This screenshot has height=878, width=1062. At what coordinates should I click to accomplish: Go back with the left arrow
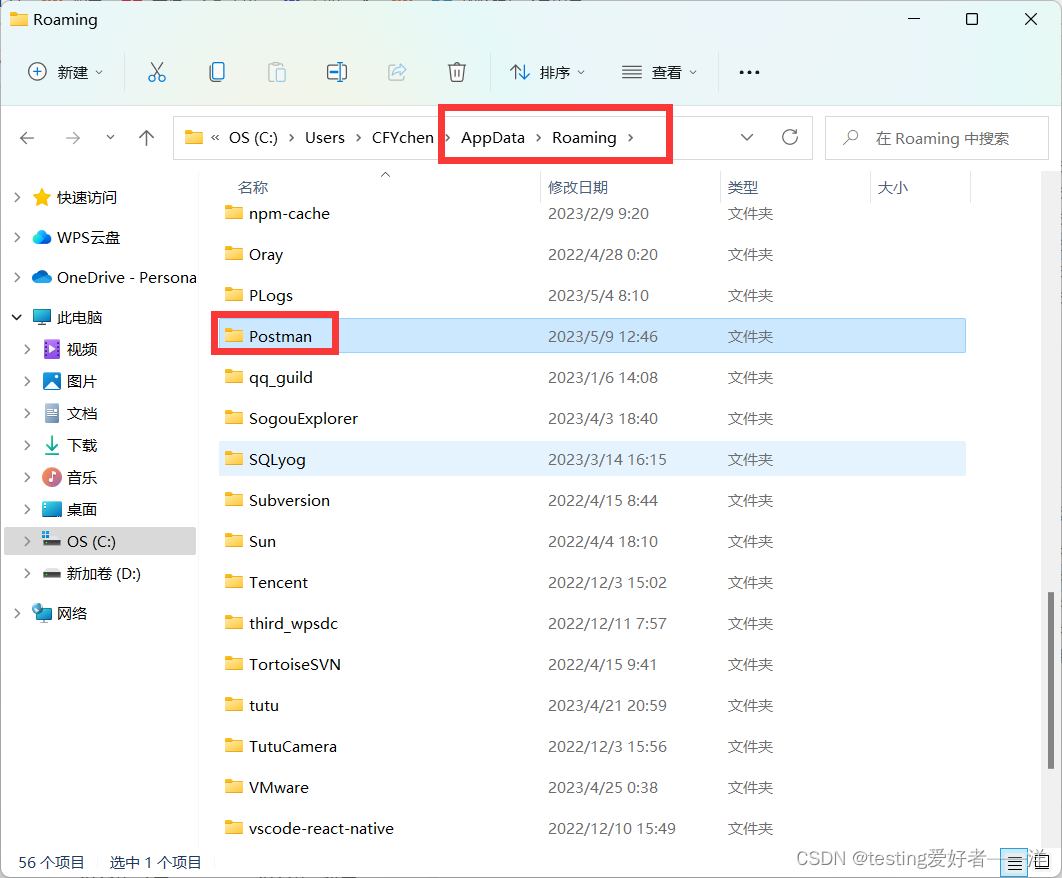27,138
